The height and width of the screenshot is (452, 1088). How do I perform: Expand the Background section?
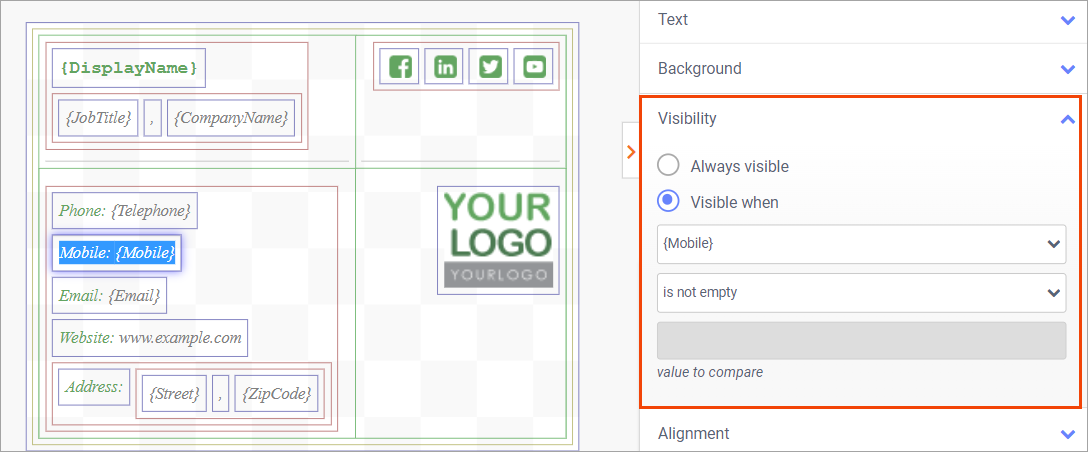1067,69
